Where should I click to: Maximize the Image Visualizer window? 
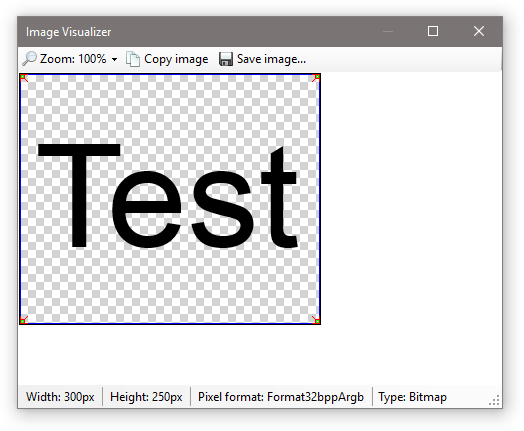433,31
